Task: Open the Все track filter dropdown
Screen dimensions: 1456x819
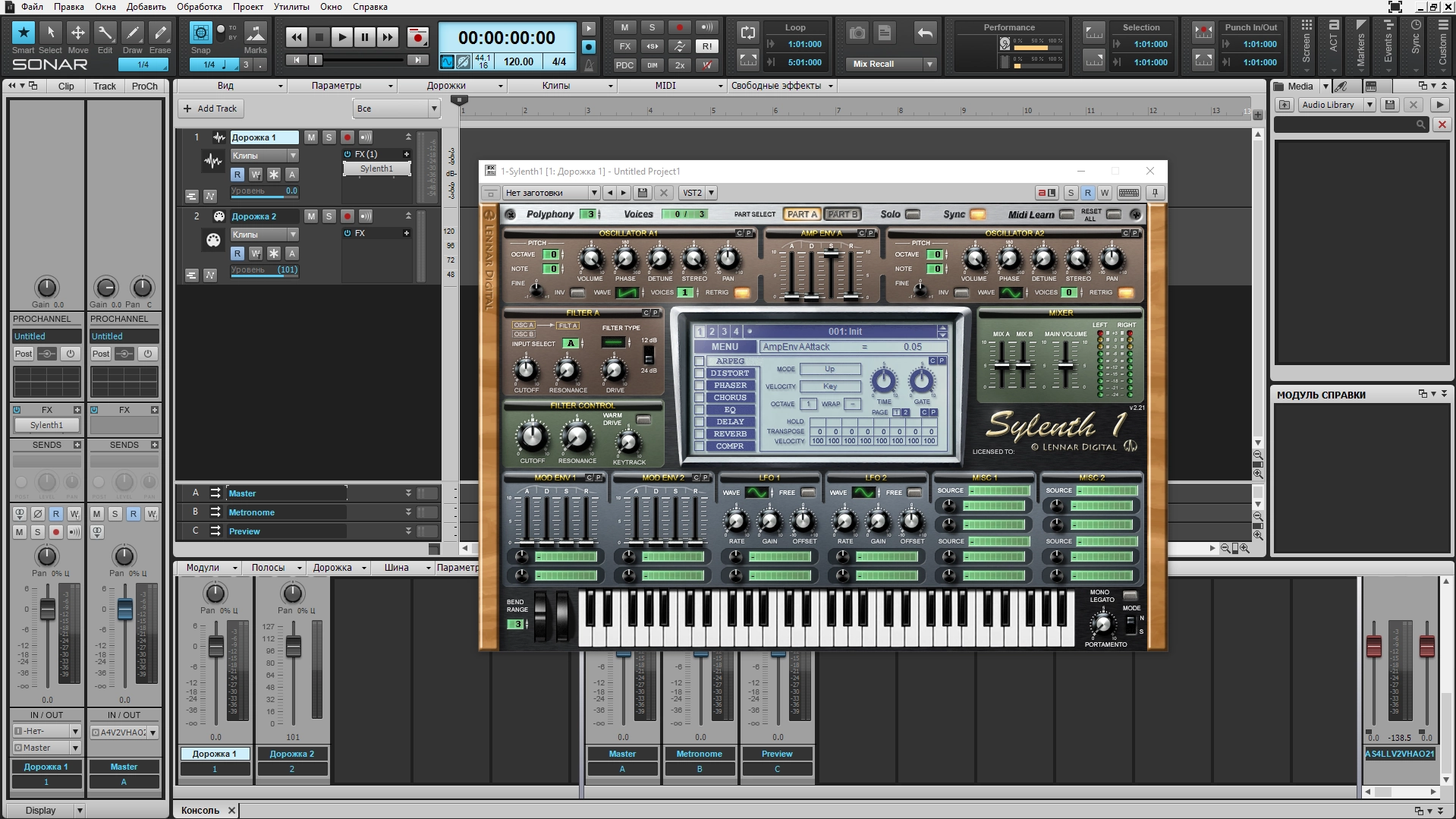Action: click(x=397, y=109)
